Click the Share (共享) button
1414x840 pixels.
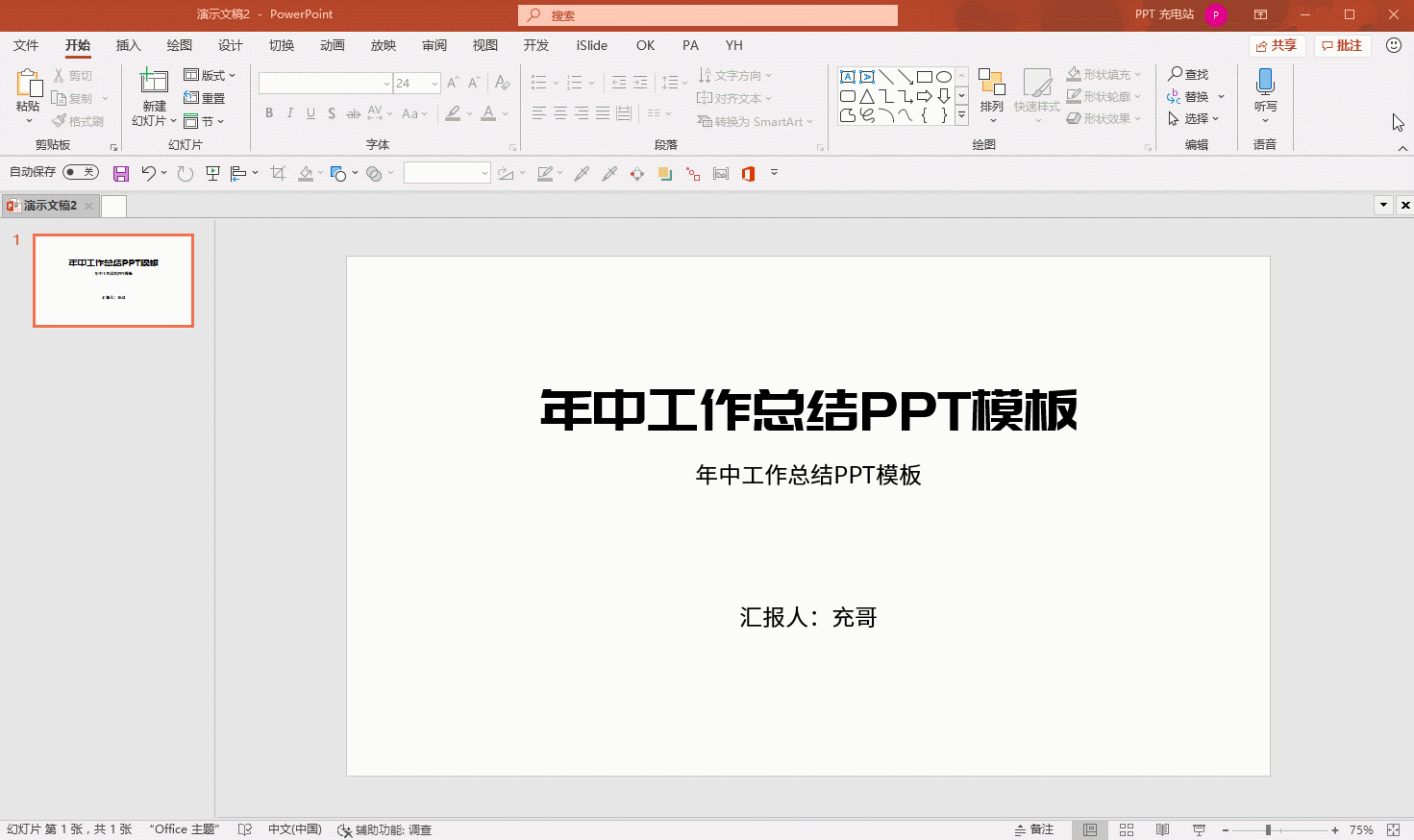point(1276,45)
